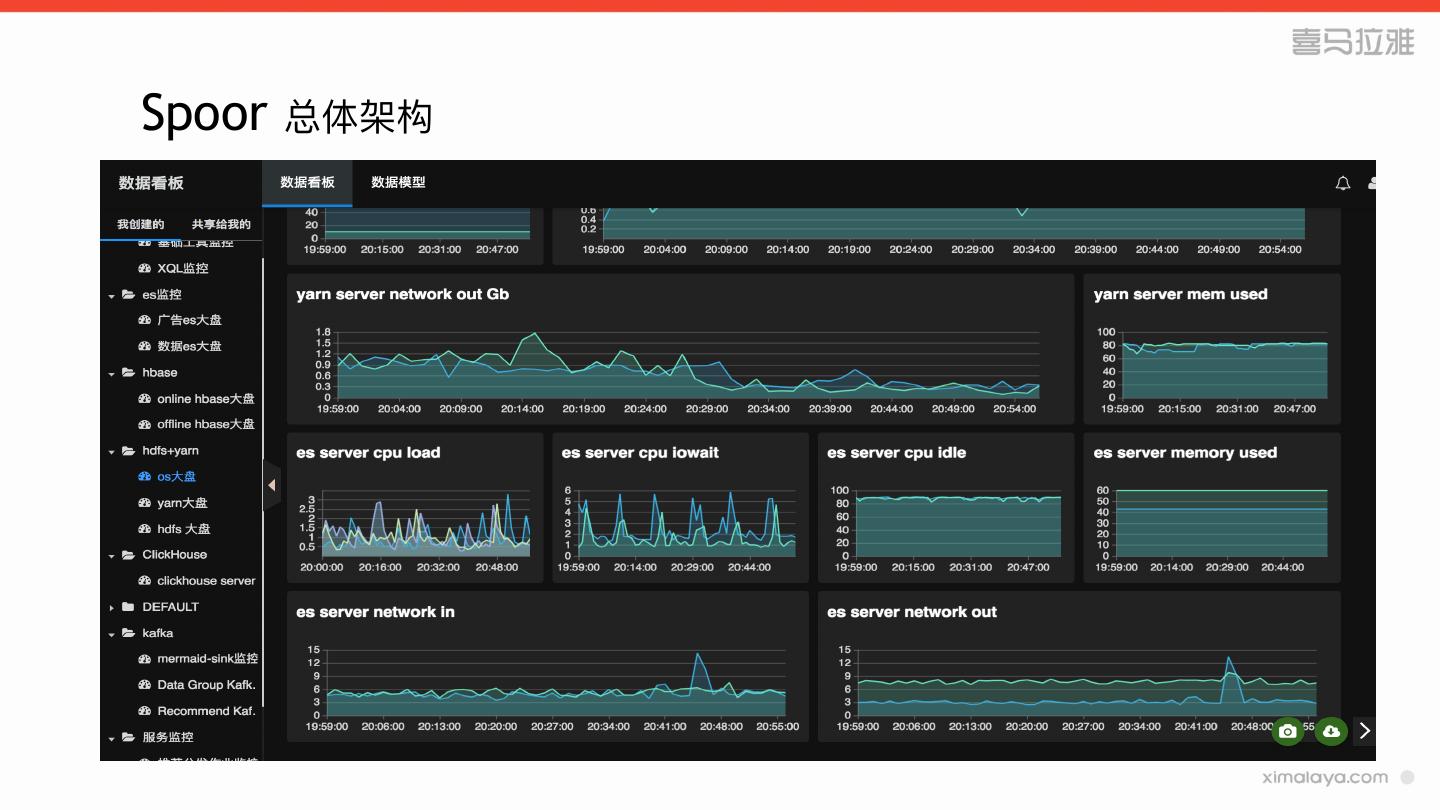Image resolution: width=1440 pixels, height=810 pixels.
Task: Open the os大盘 dashboard
Action: (x=177, y=477)
